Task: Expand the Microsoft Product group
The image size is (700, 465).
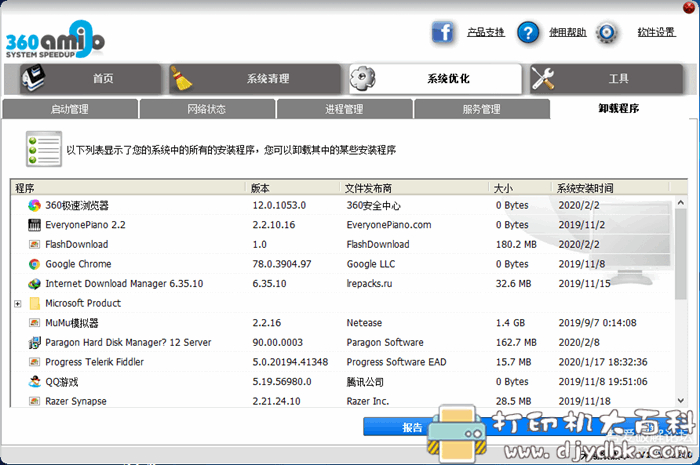Action: tap(17, 304)
